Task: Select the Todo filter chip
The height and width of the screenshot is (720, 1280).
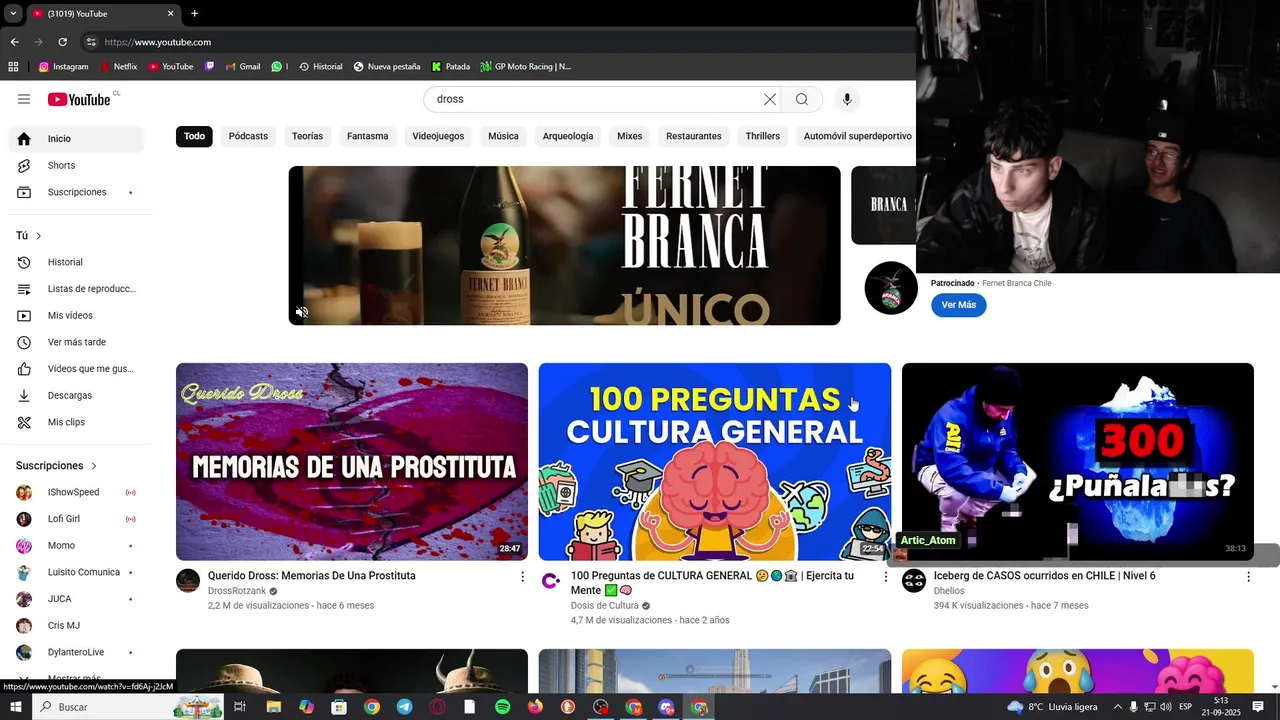Action: 194,136
